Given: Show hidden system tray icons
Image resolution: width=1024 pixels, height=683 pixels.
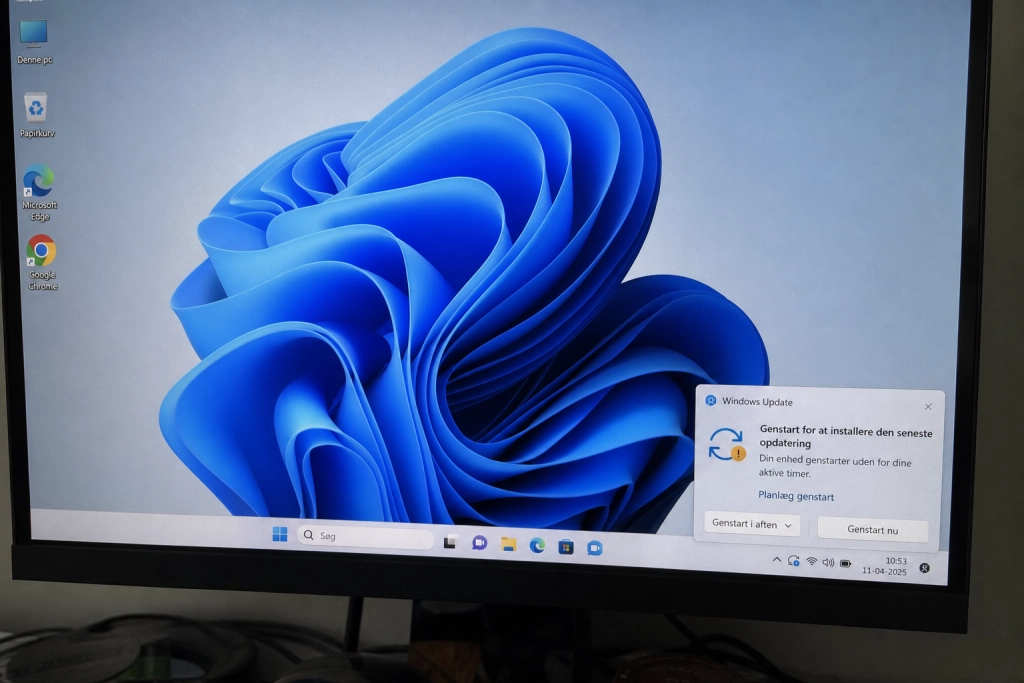Looking at the screenshot, I should pos(776,560).
